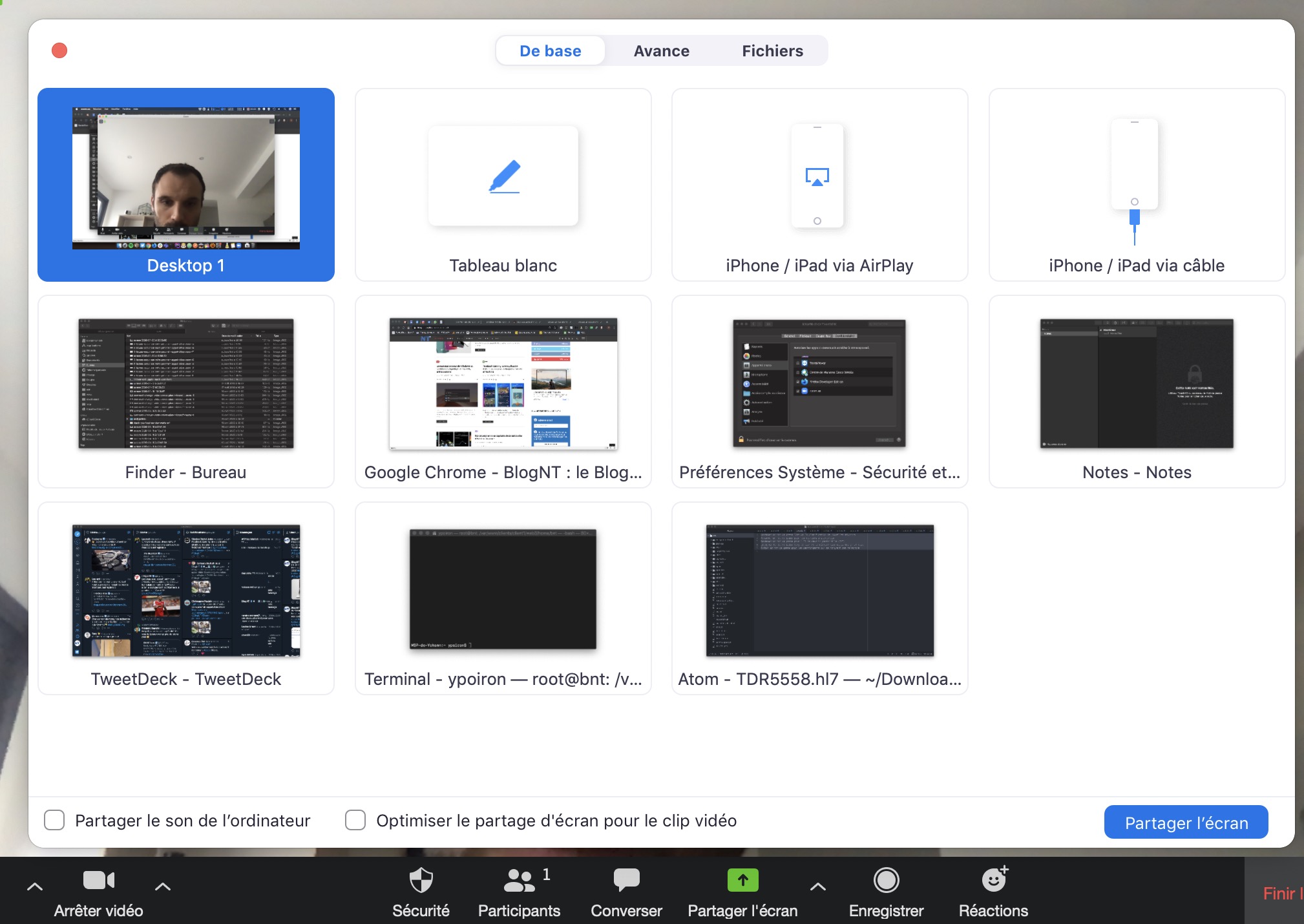Enable Partager le son de l'ordinateur
Viewport: 1304px width, 924px height.
tap(54, 820)
